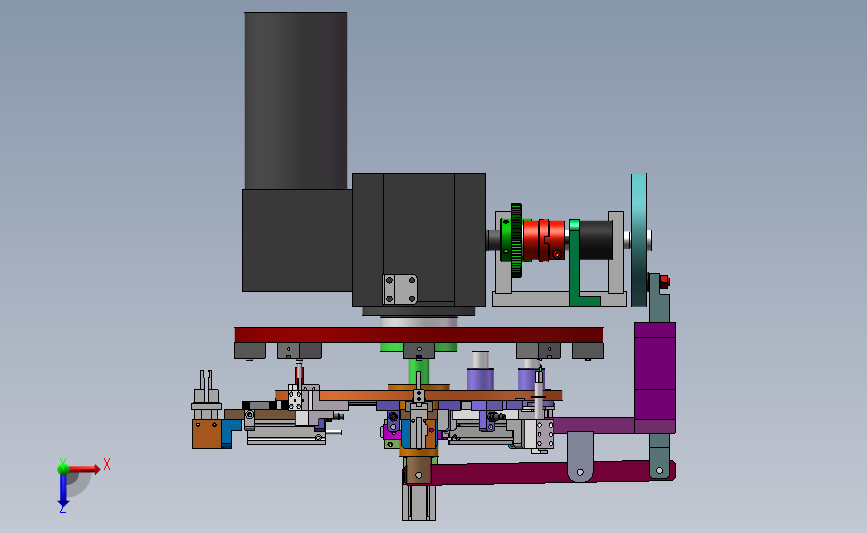The width and height of the screenshot is (867, 533).
Task: Click the red X axis arrow of triad
Action: click(x=84, y=469)
